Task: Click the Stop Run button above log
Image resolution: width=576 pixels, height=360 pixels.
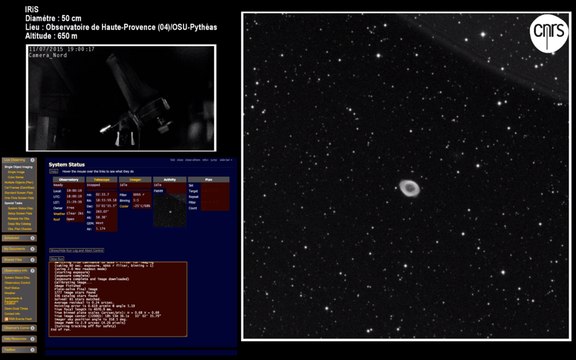Action: (x=57, y=259)
